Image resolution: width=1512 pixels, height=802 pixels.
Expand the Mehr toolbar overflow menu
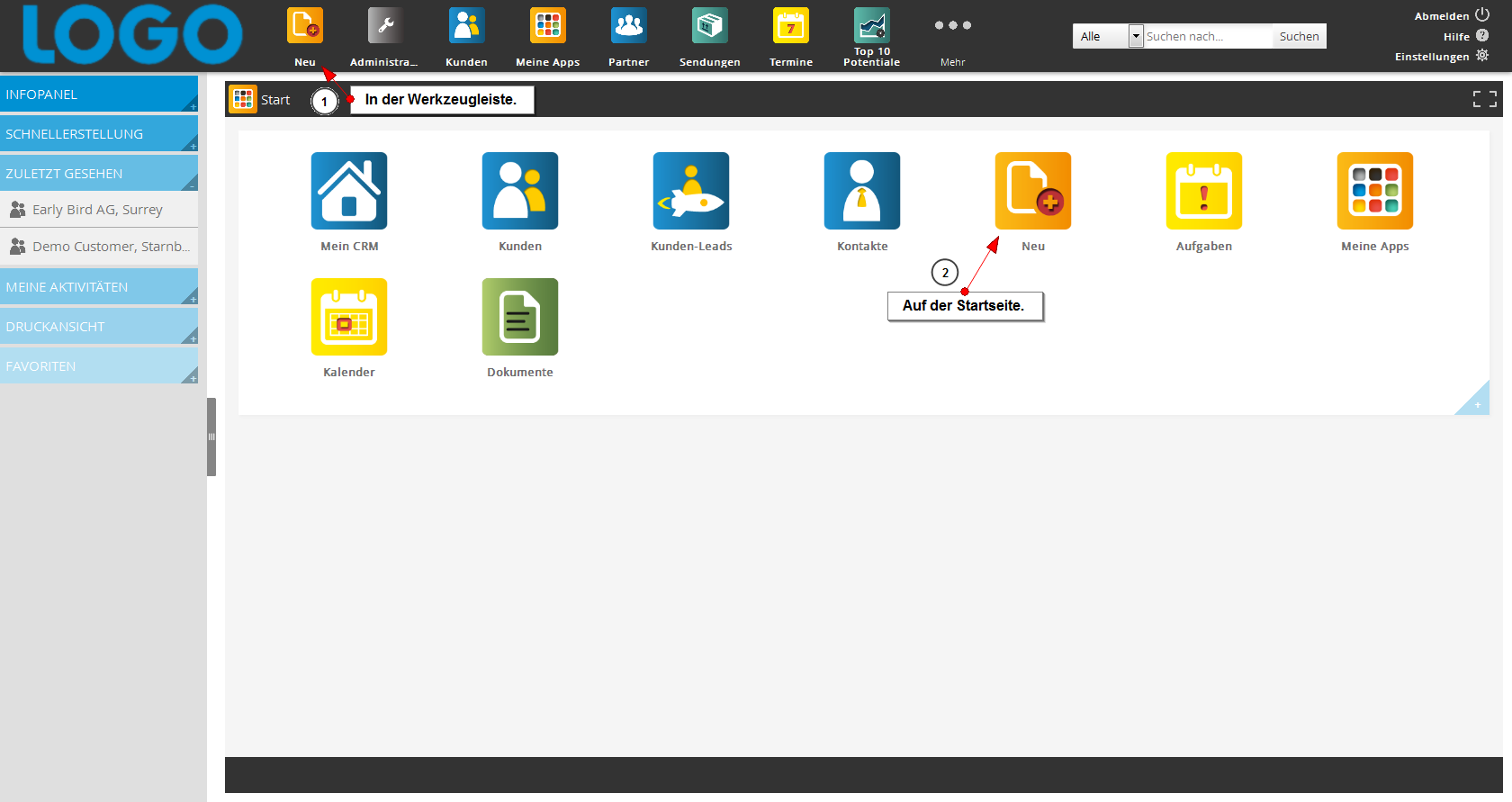952,27
